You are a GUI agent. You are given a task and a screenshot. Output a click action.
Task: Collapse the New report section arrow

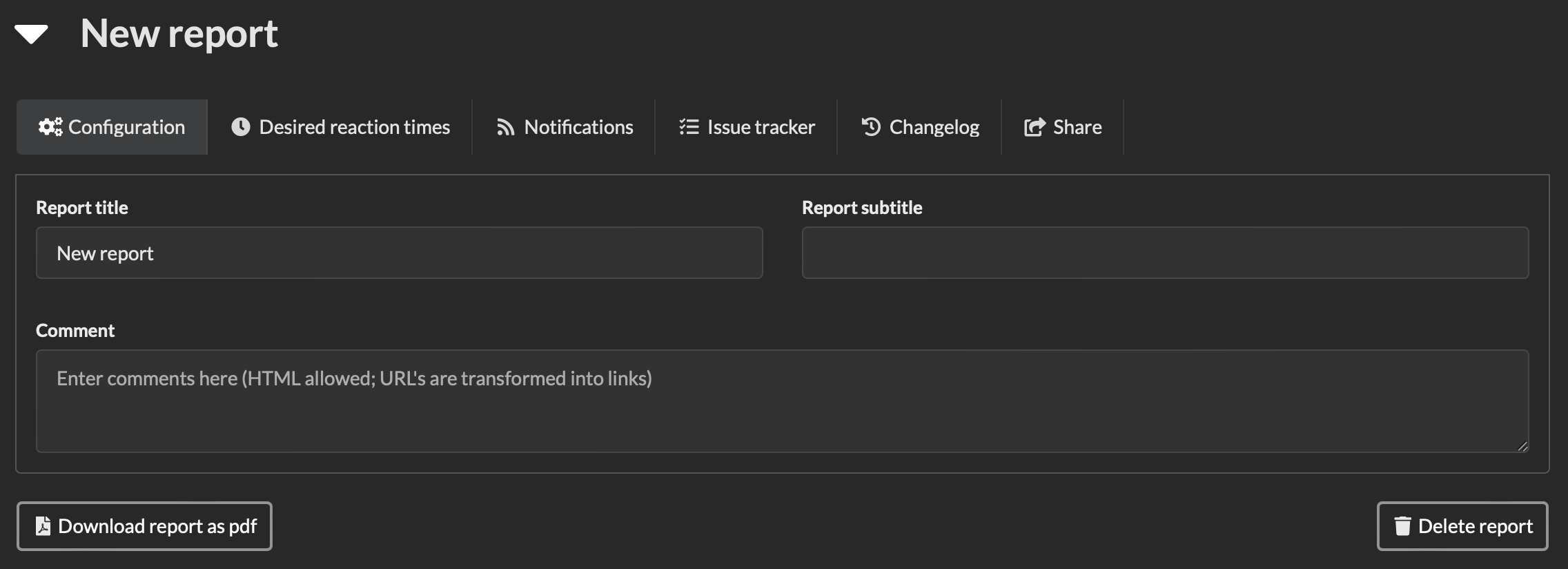point(31,35)
